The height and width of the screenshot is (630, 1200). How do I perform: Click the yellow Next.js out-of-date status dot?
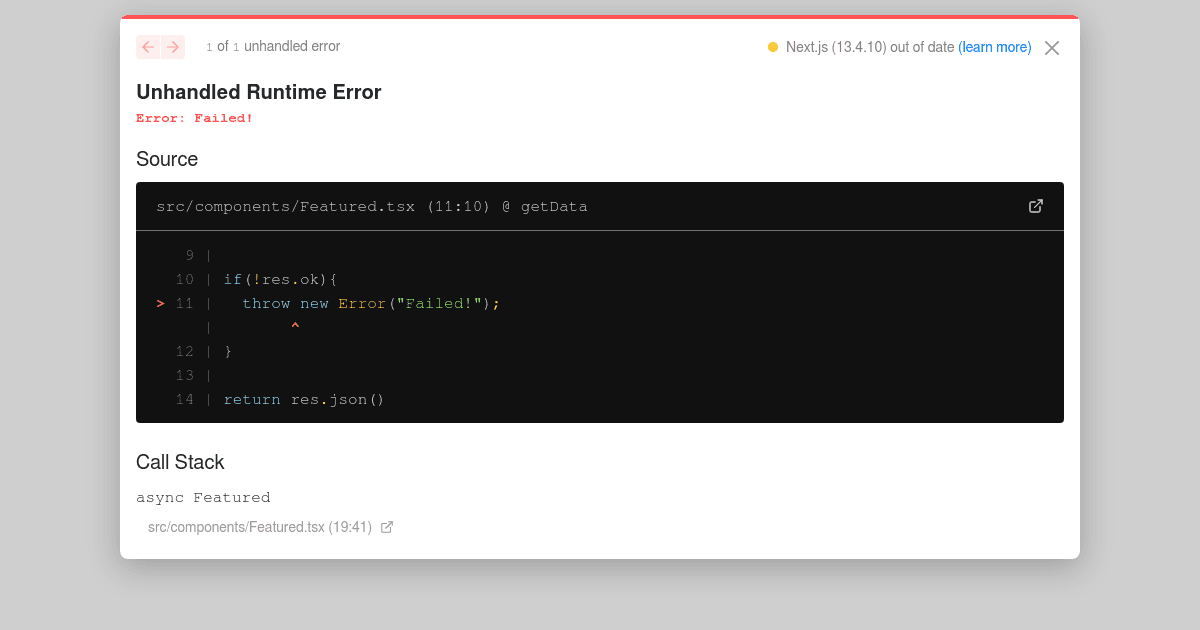pos(772,46)
